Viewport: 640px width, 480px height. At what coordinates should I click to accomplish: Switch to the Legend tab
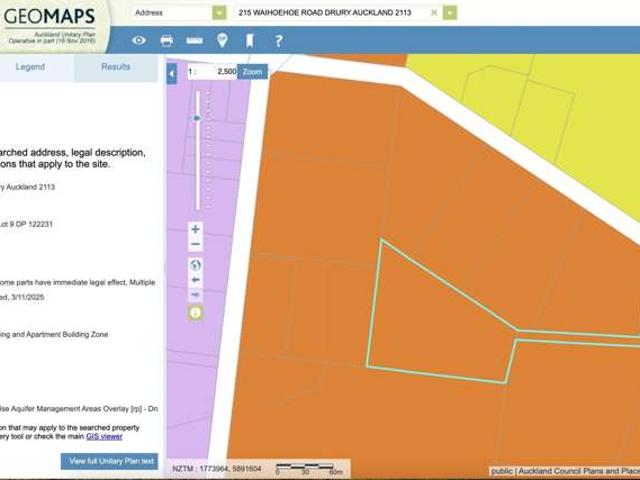(30, 67)
